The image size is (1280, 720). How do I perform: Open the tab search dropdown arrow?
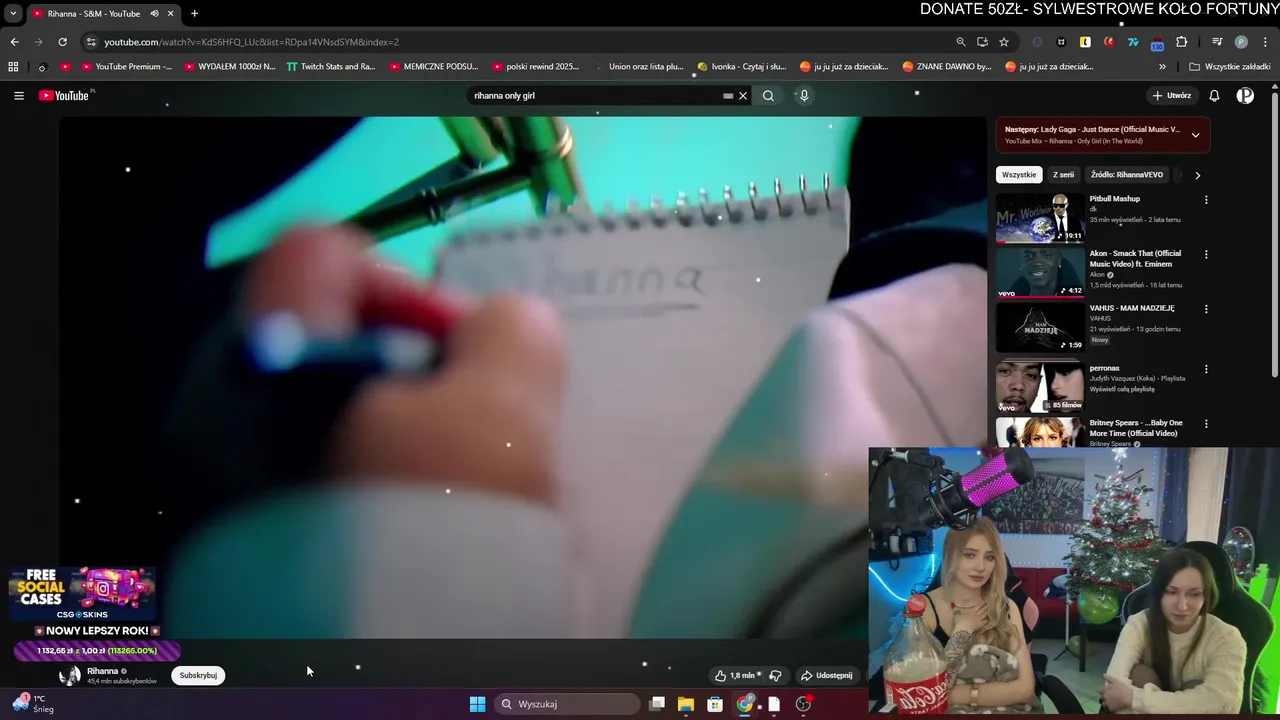13,14
